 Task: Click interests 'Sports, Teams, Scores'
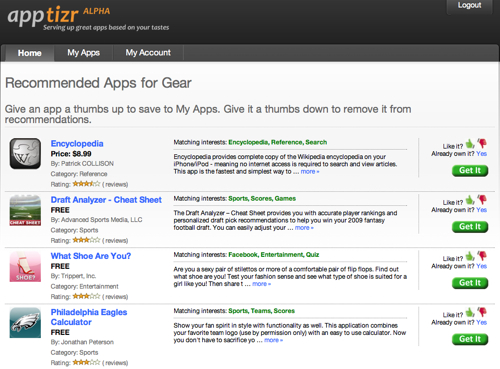pos(262,311)
